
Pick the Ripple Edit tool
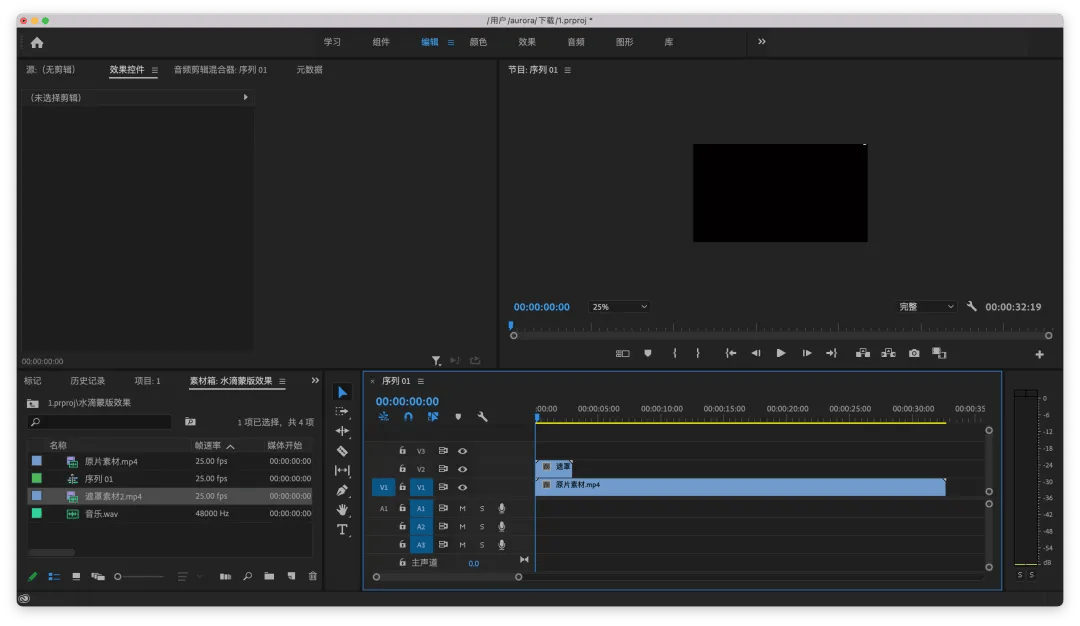342,431
